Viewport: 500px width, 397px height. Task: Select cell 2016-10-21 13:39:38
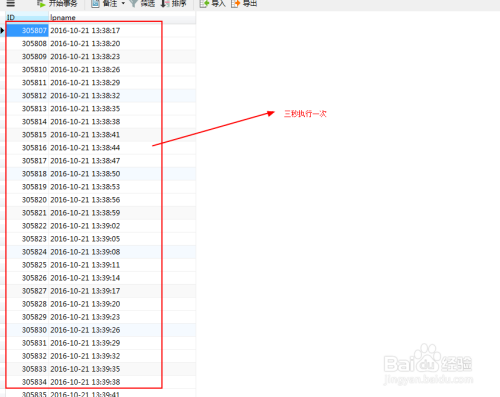pyautogui.click(x=122, y=381)
